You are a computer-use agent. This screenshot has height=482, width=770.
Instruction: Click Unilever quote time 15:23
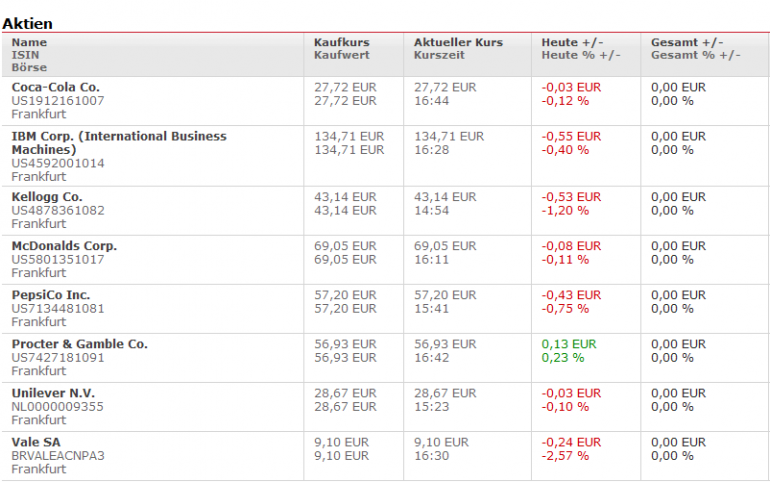click(x=431, y=407)
